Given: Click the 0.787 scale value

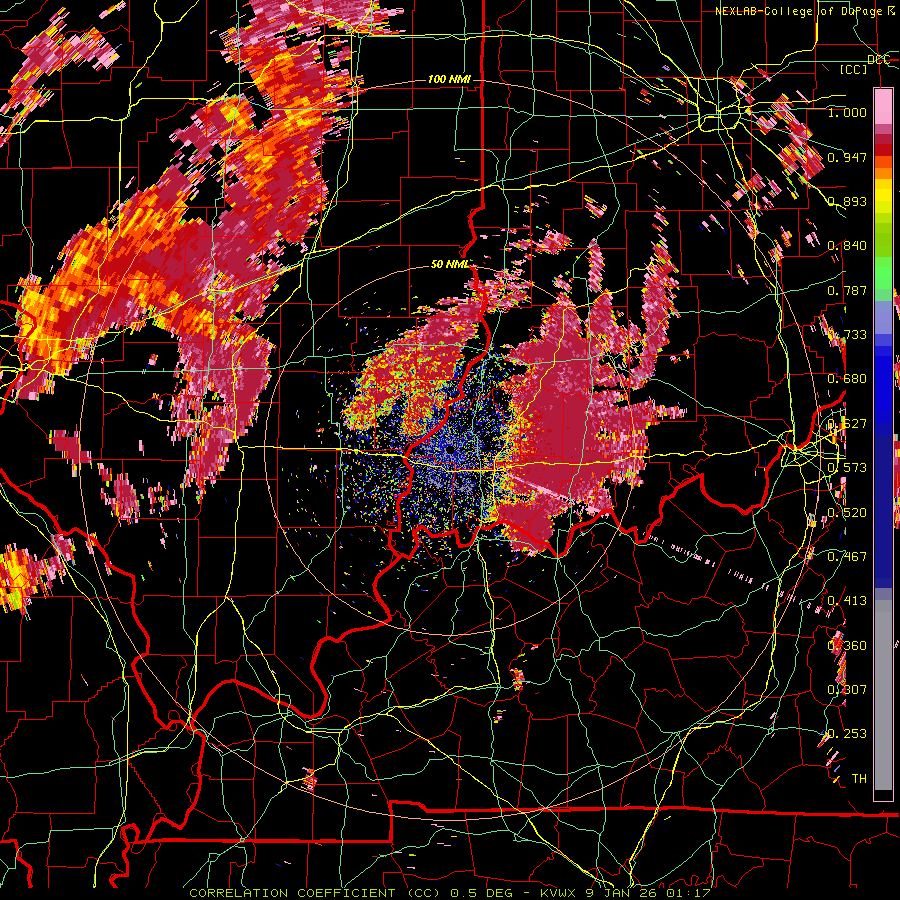Looking at the screenshot, I should 847,290.
